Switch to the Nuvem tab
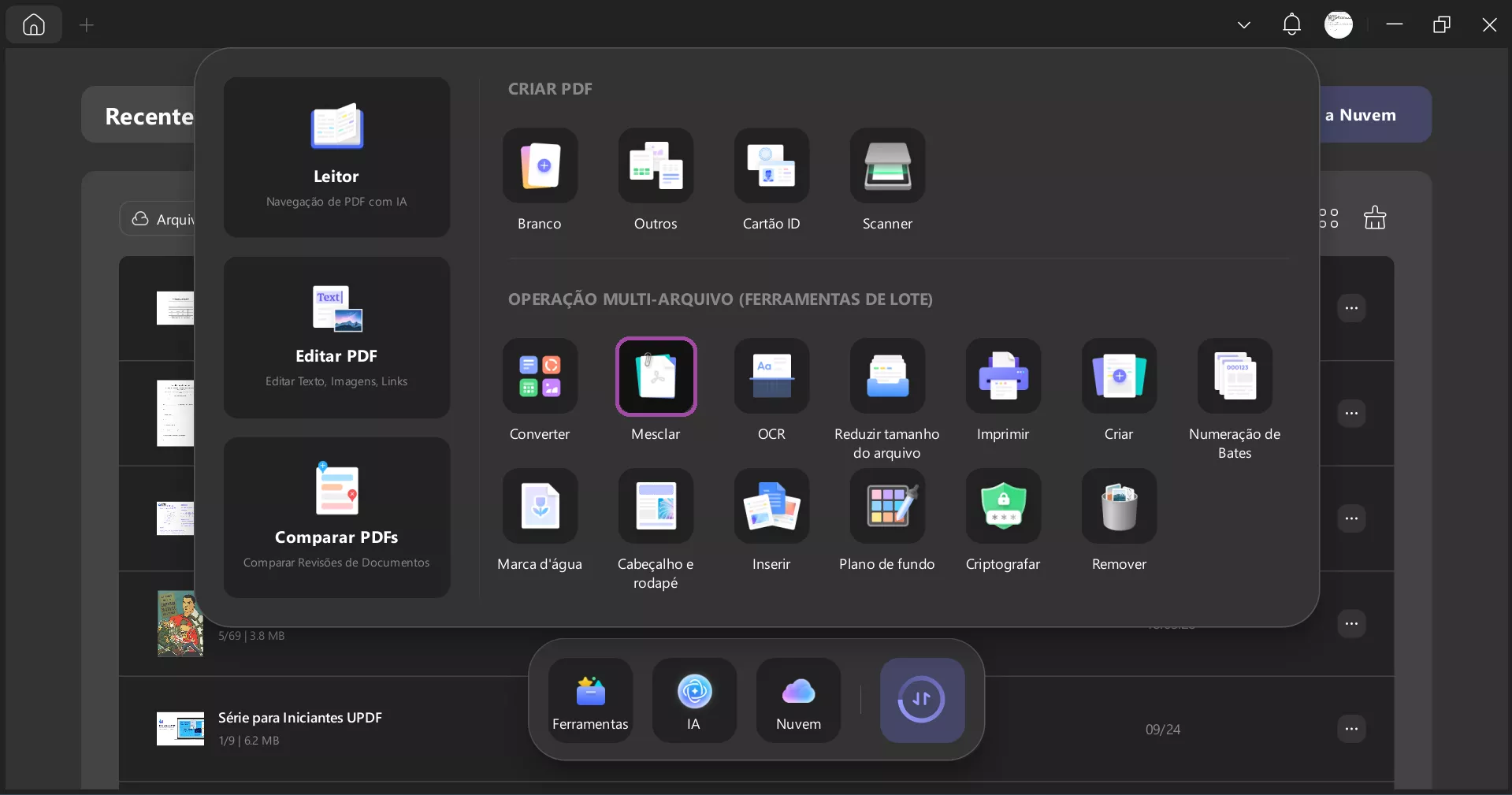Screen dimensions: 1512x795 click(x=798, y=700)
